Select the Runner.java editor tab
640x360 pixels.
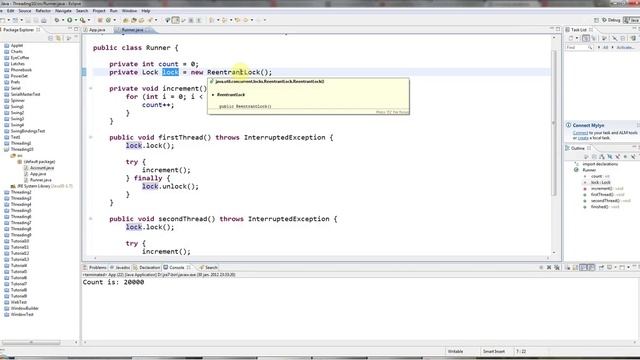click(x=133, y=30)
